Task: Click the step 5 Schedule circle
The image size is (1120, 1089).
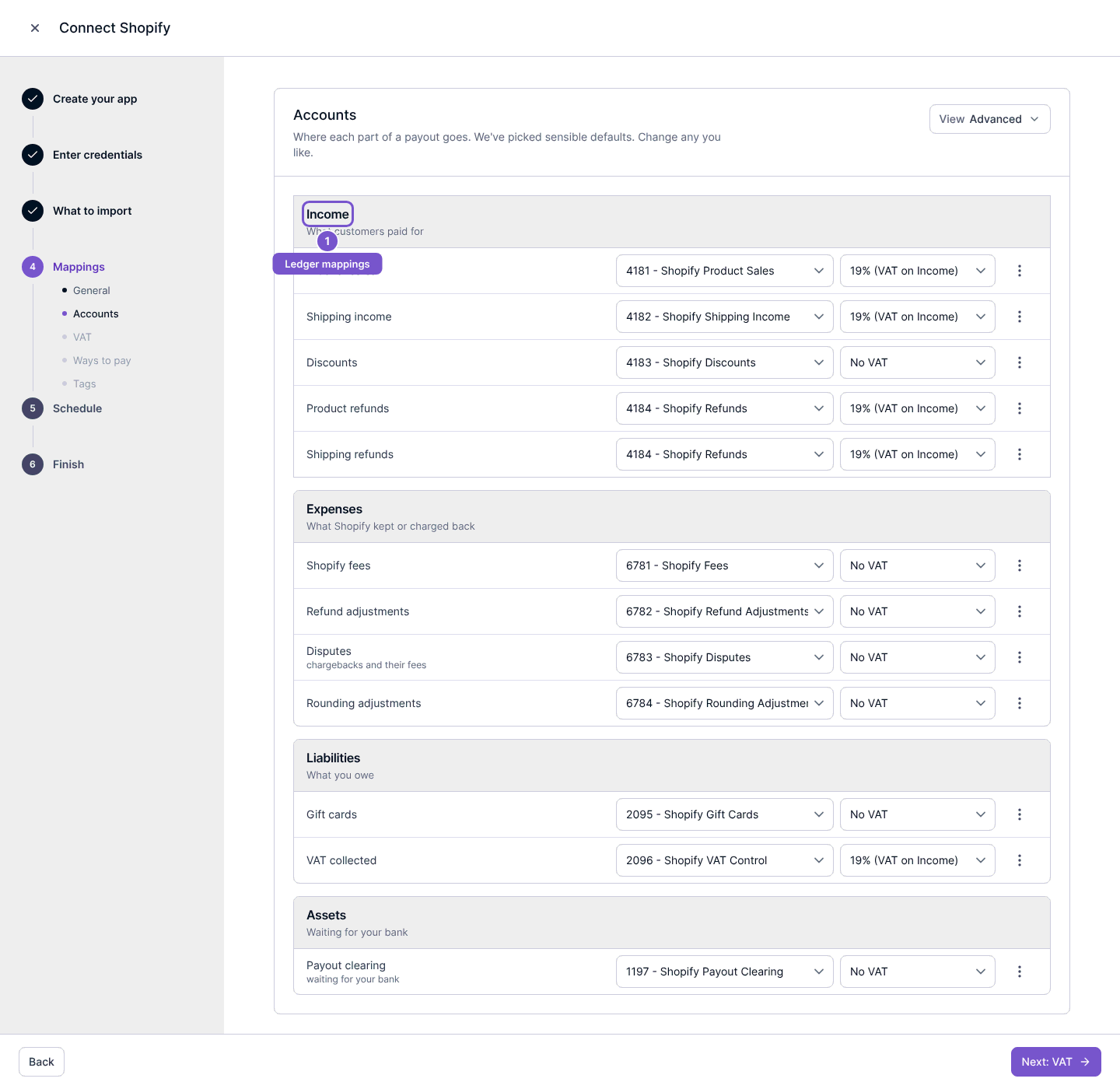Action: pyautogui.click(x=33, y=408)
